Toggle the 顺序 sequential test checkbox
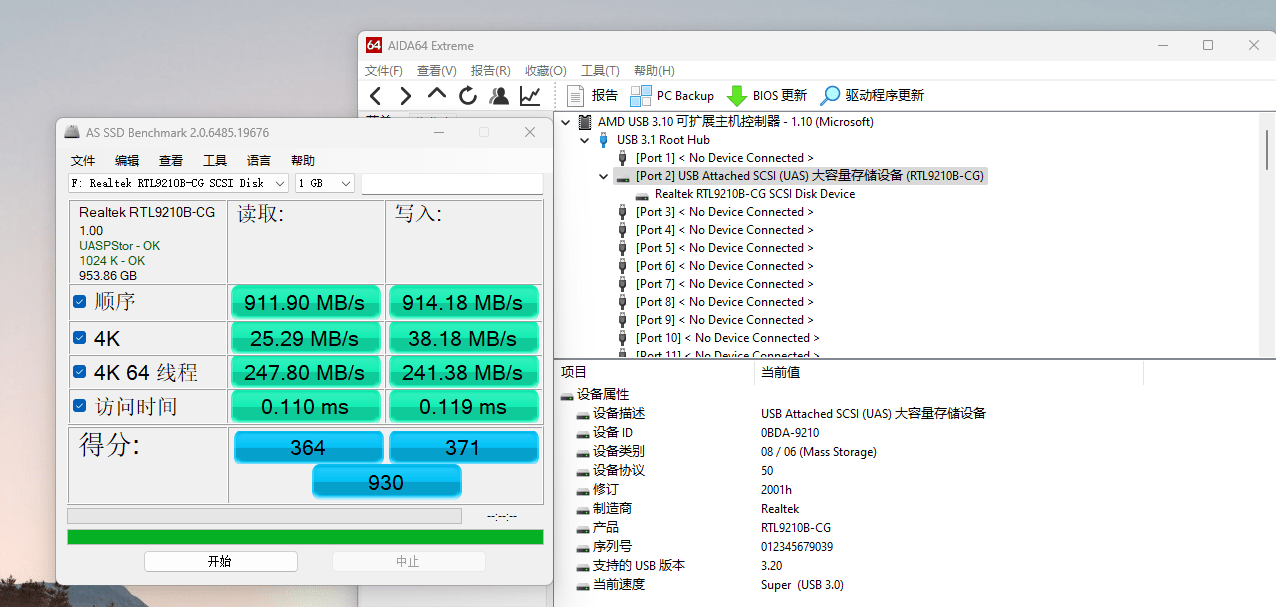 [80, 301]
